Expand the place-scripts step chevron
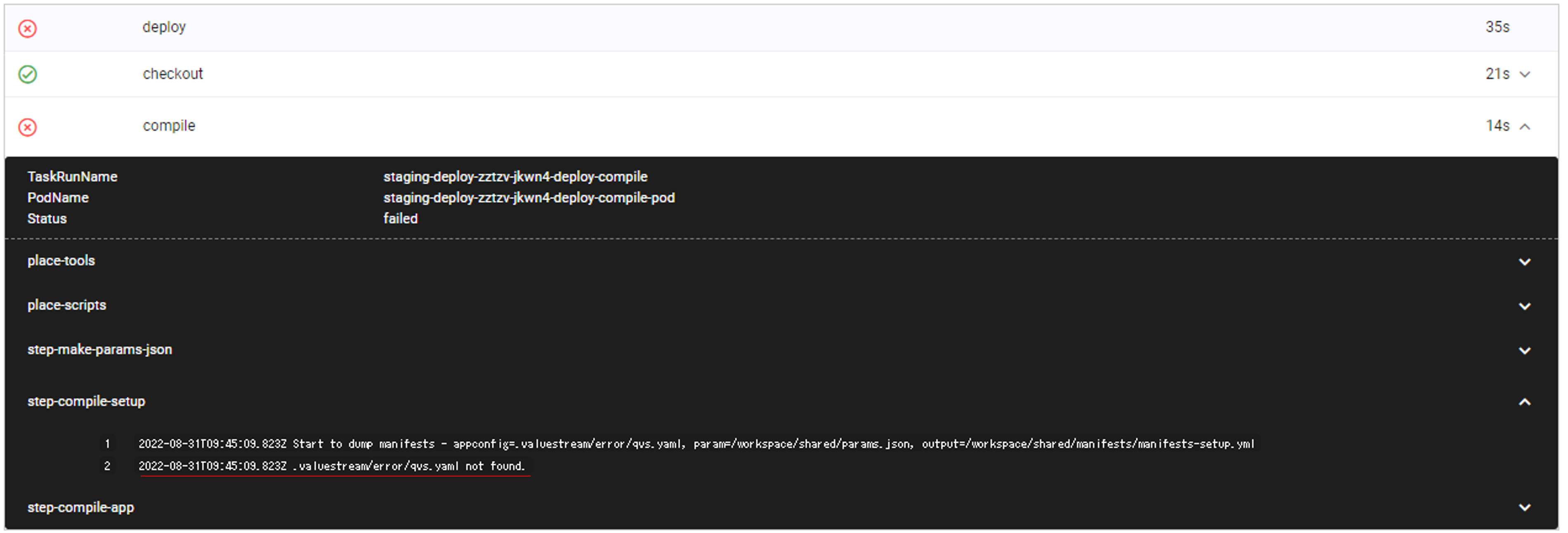Viewport: 1568px width, 533px height. [x=1525, y=307]
